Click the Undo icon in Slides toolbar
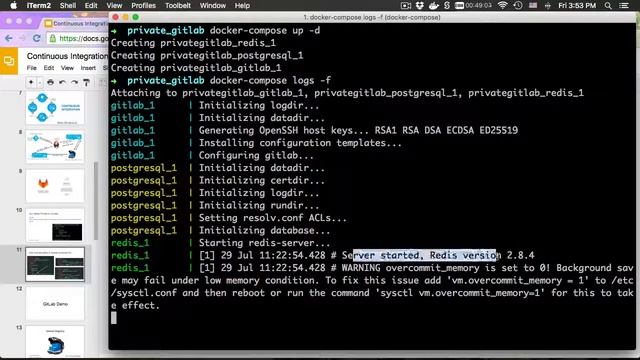The image size is (640, 360). pos(62,82)
